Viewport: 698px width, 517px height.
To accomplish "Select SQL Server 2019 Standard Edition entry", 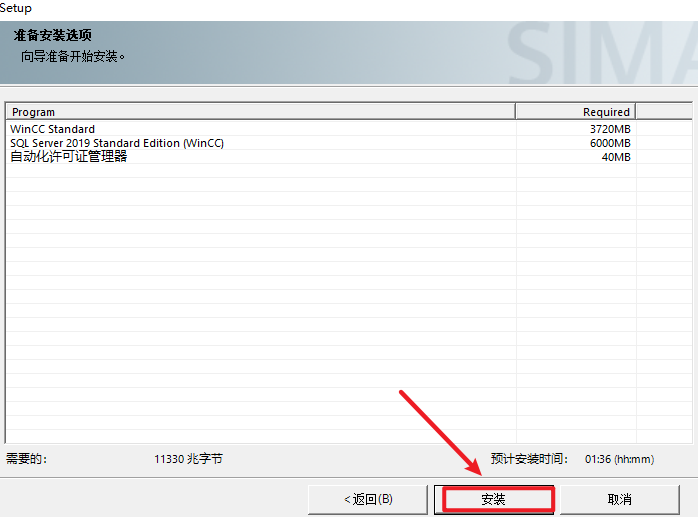I will (x=117, y=143).
